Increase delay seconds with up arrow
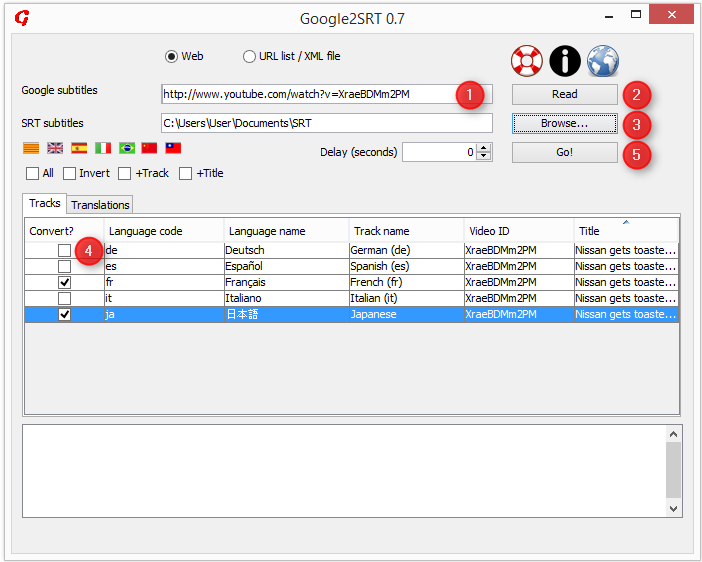 click(x=484, y=148)
